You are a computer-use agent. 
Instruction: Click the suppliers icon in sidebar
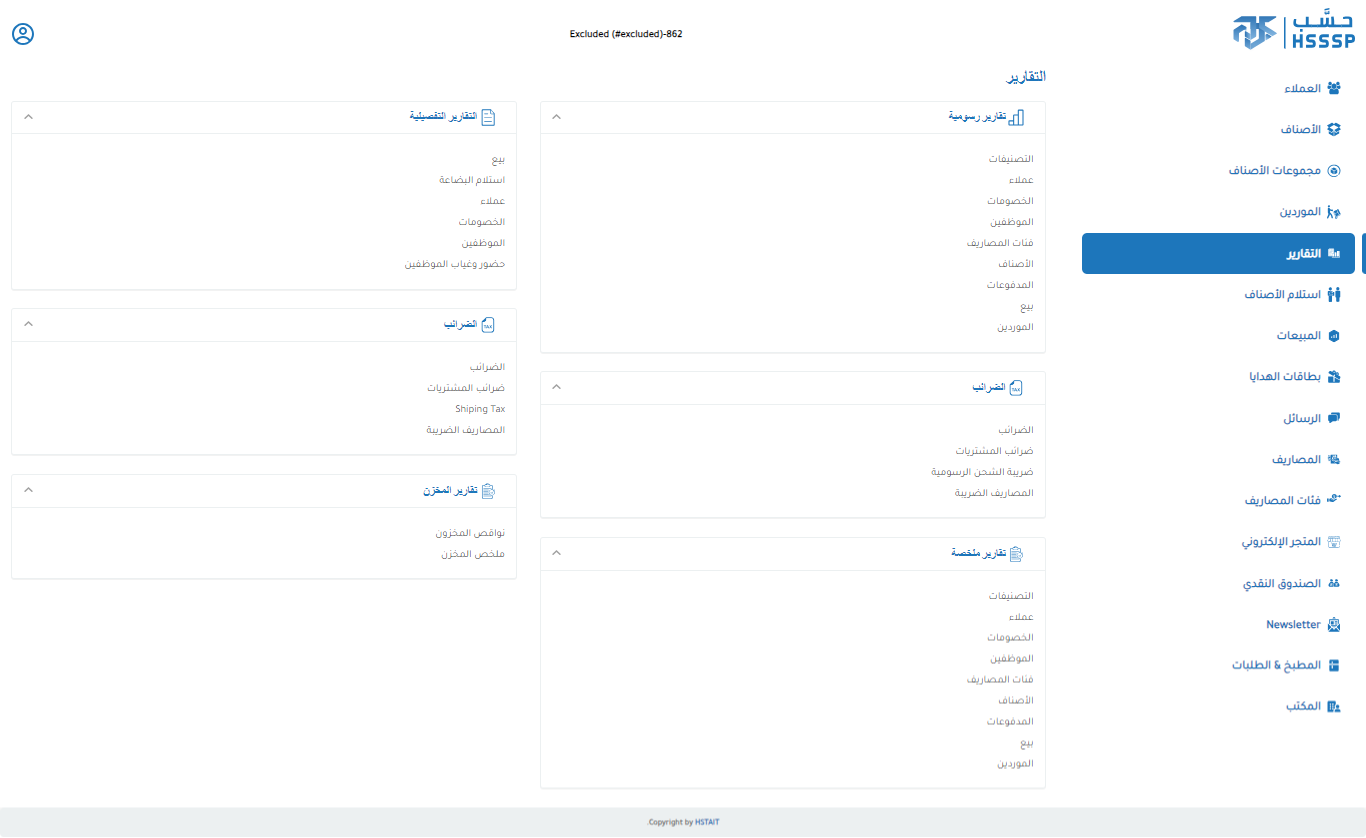(1333, 212)
